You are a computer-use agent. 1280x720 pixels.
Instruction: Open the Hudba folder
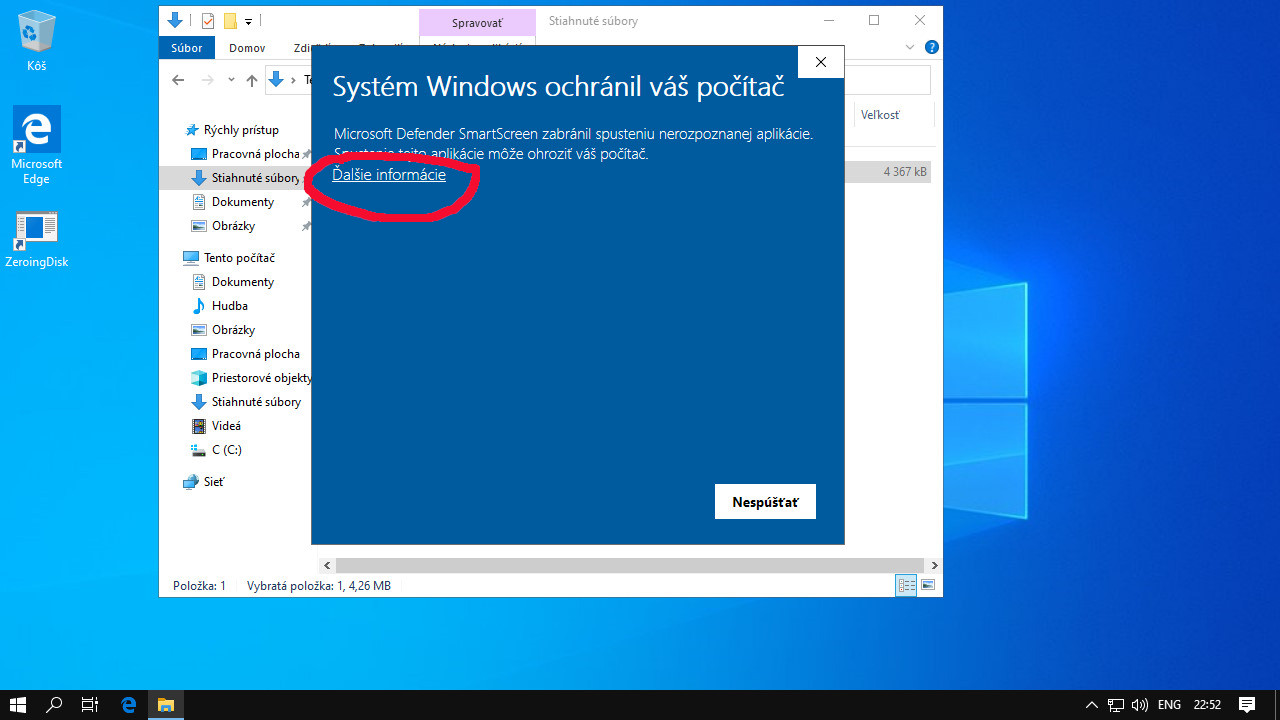[229, 306]
